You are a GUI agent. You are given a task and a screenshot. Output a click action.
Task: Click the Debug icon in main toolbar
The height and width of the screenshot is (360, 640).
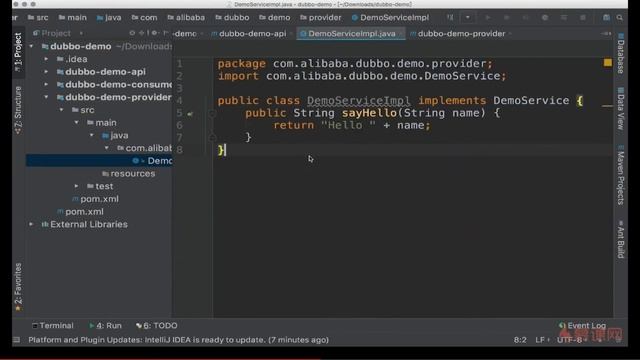tap(507, 18)
